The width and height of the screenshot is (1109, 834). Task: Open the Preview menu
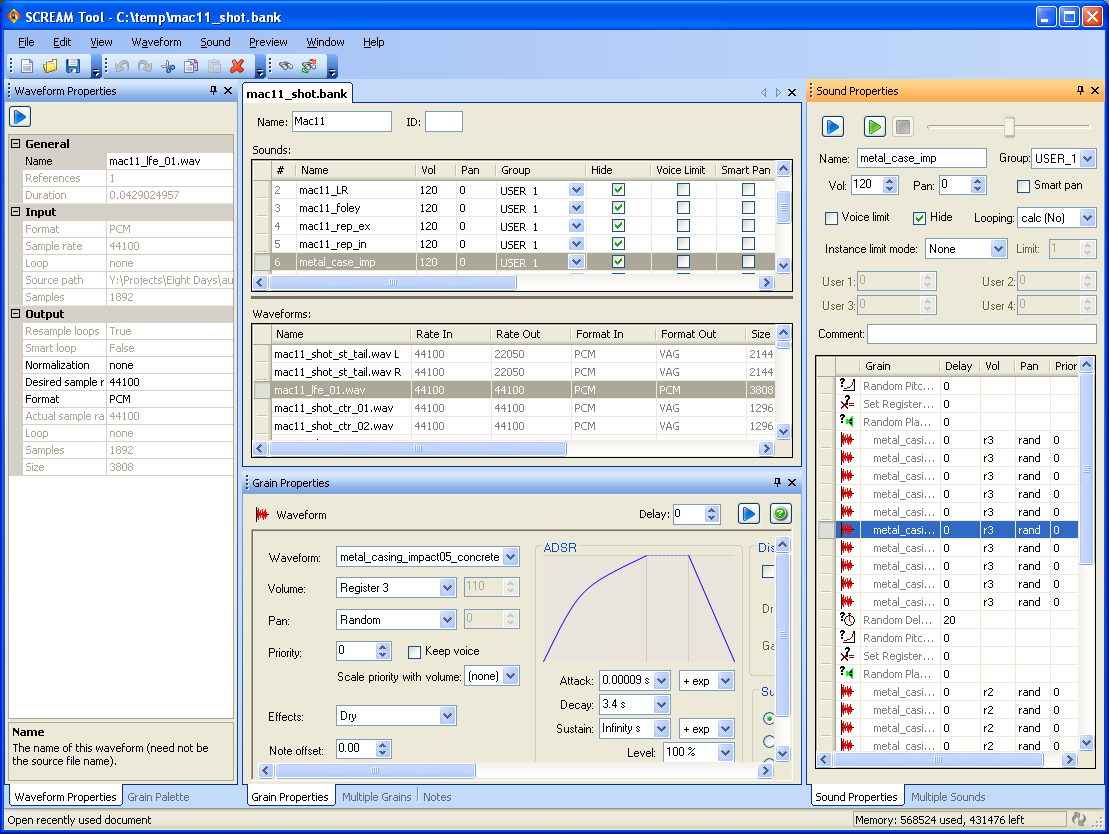(x=268, y=42)
